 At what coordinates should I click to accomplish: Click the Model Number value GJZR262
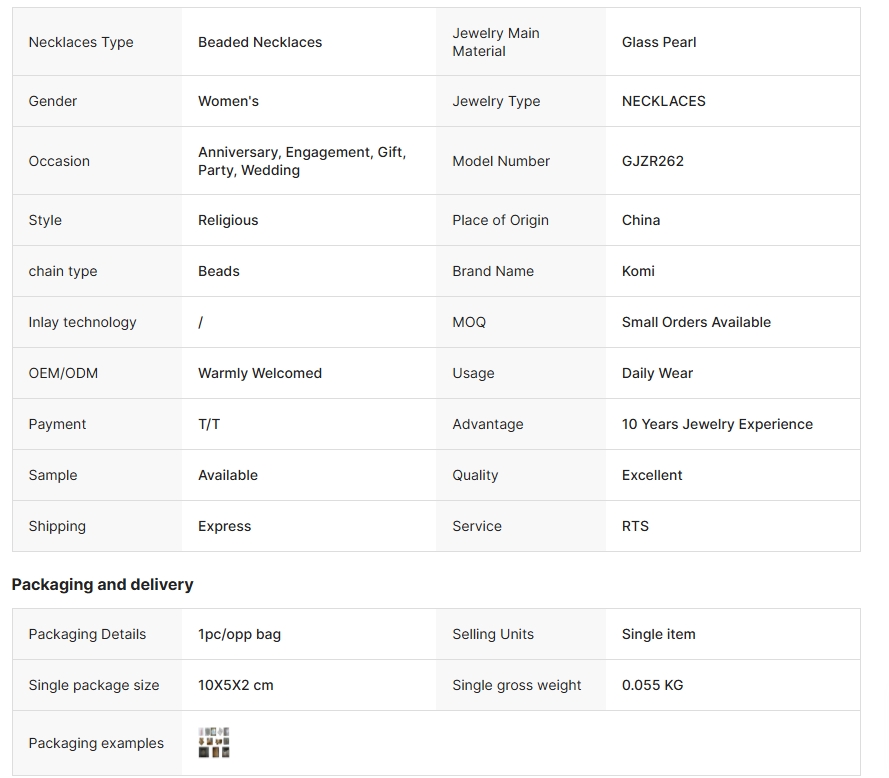pyautogui.click(x=652, y=161)
